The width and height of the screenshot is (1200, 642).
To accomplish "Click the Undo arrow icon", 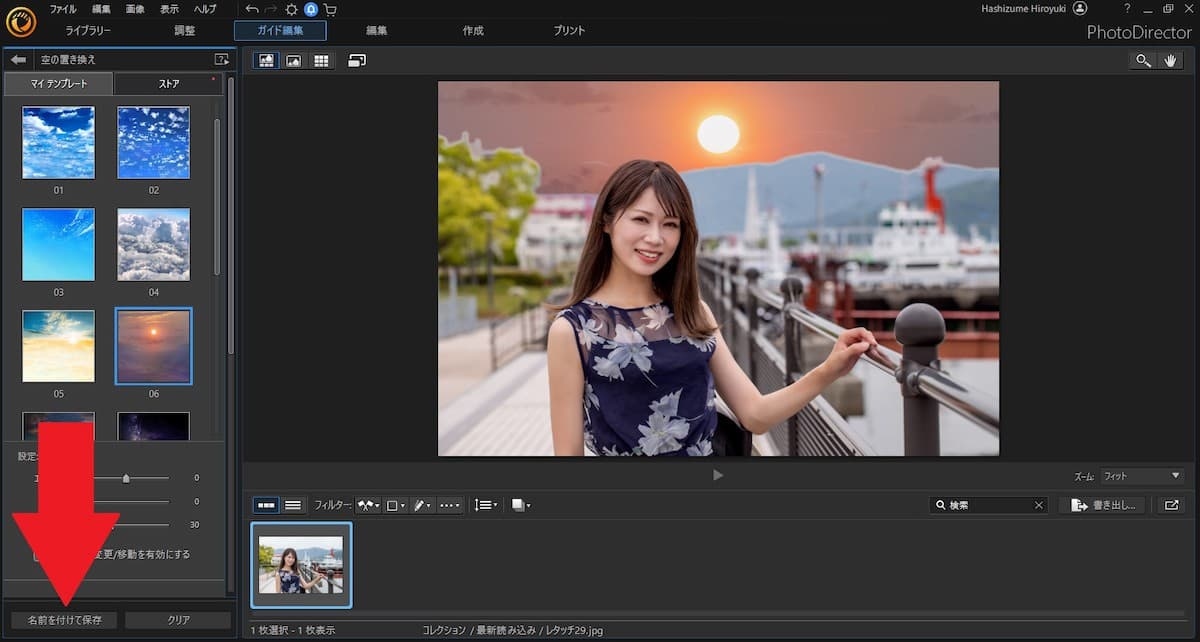I will (x=252, y=9).
